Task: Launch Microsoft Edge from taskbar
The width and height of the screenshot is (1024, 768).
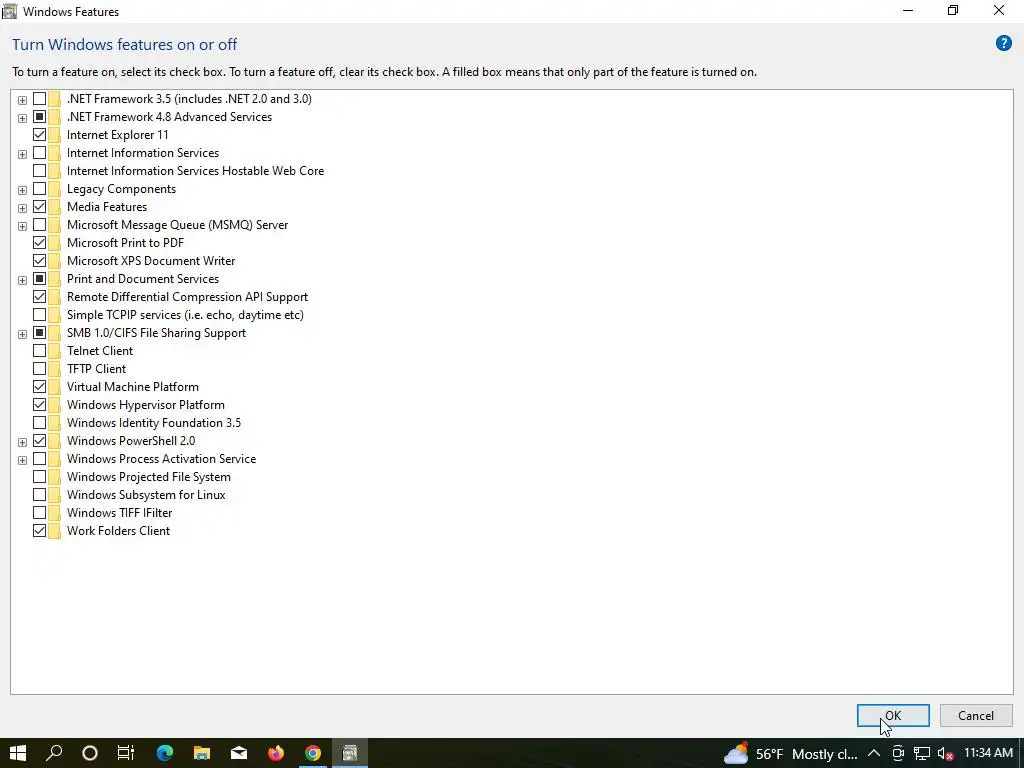Action: [x=165, y=753]
